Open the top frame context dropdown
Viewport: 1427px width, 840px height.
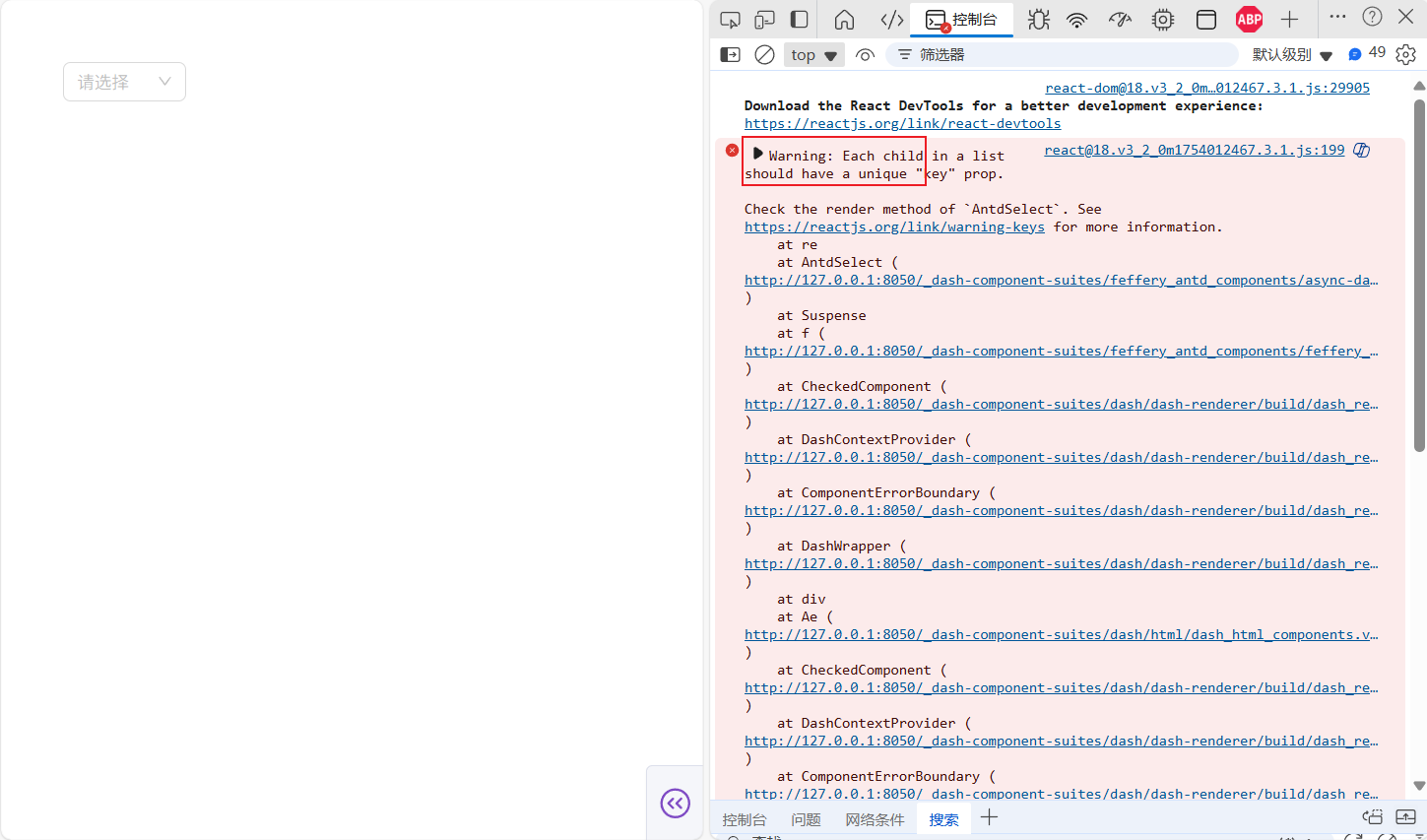coord(813,54)
